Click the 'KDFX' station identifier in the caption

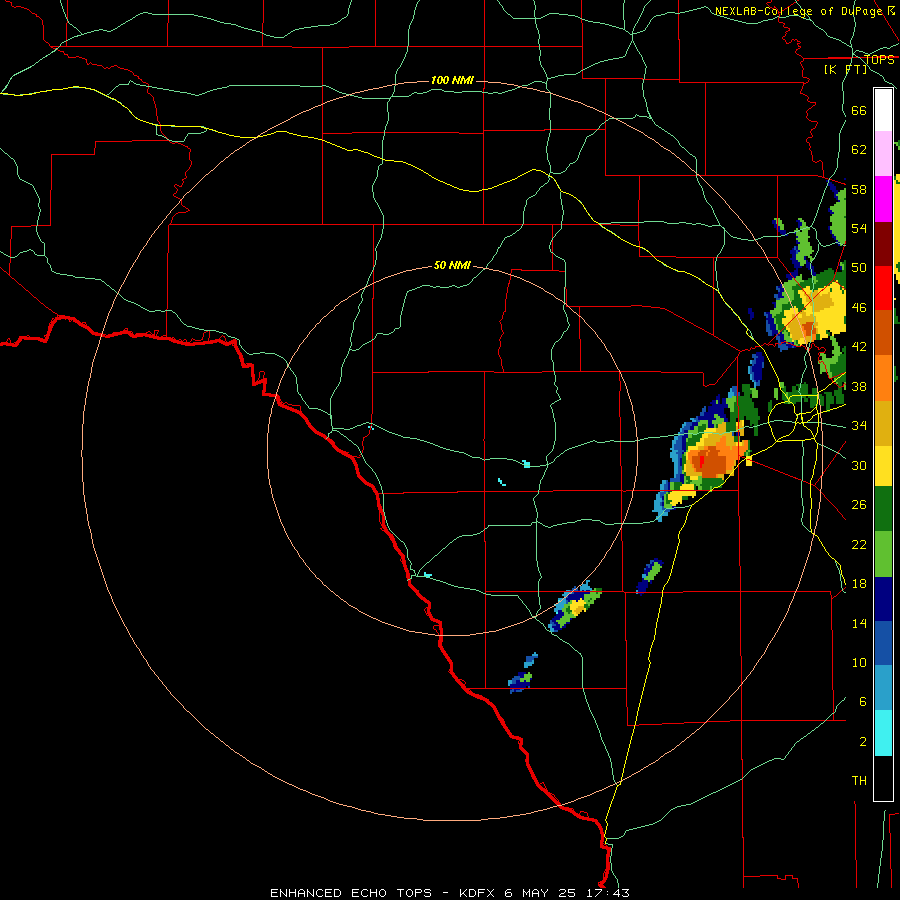(x=478, y=893)
